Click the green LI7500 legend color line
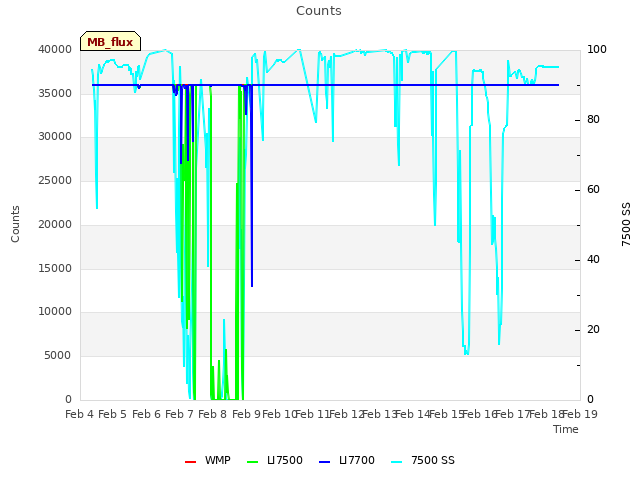 coord(253,462)
